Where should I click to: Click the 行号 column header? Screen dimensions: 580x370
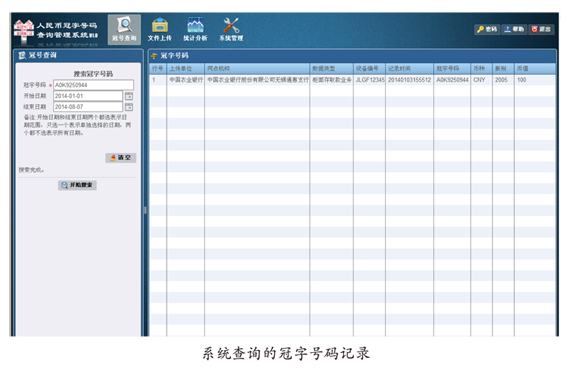(158, 68)
